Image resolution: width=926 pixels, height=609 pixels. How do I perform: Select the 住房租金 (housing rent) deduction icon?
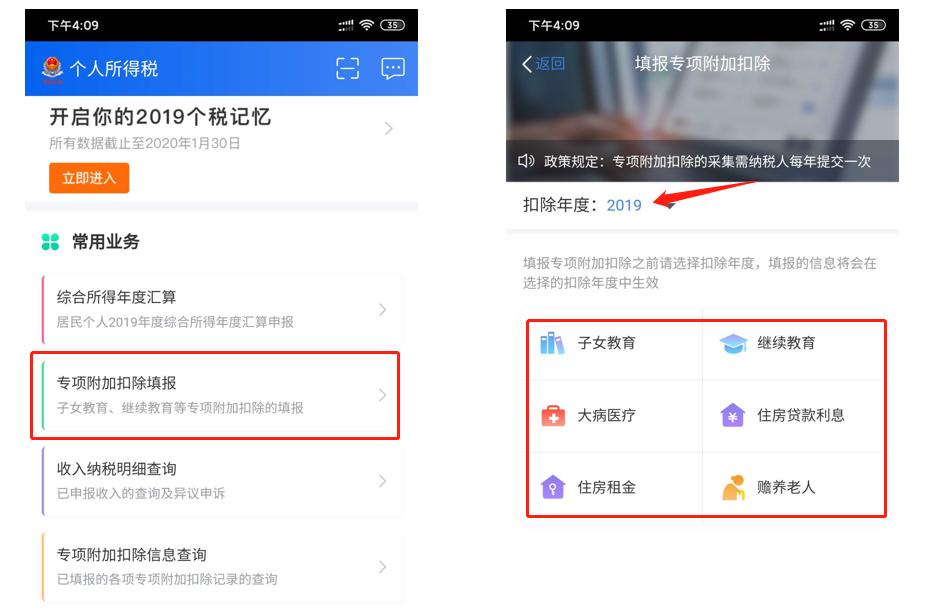coord(553,485)
